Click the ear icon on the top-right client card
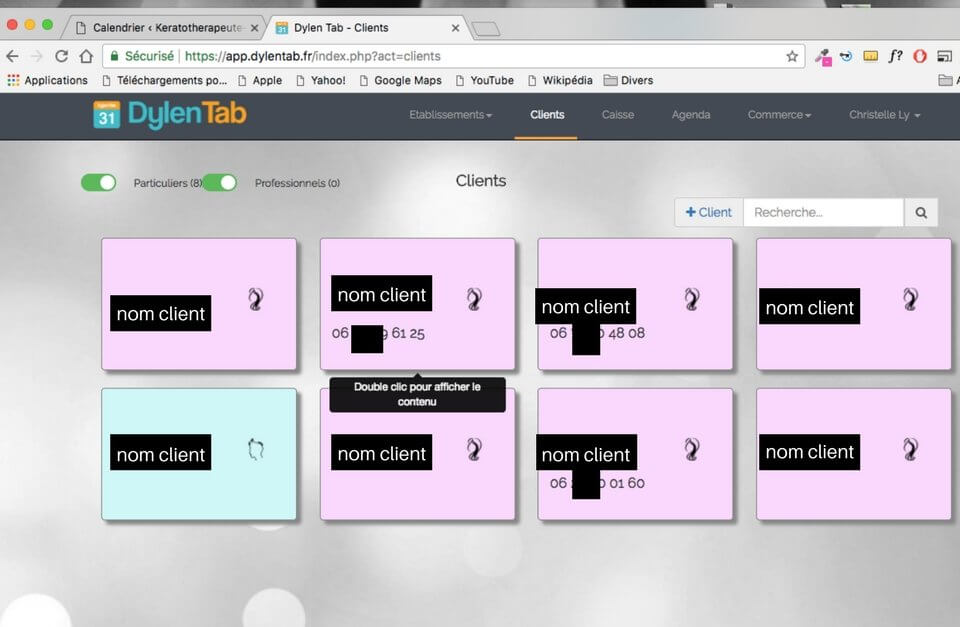Viewport: 960px width, 627px height. [910, 299]
